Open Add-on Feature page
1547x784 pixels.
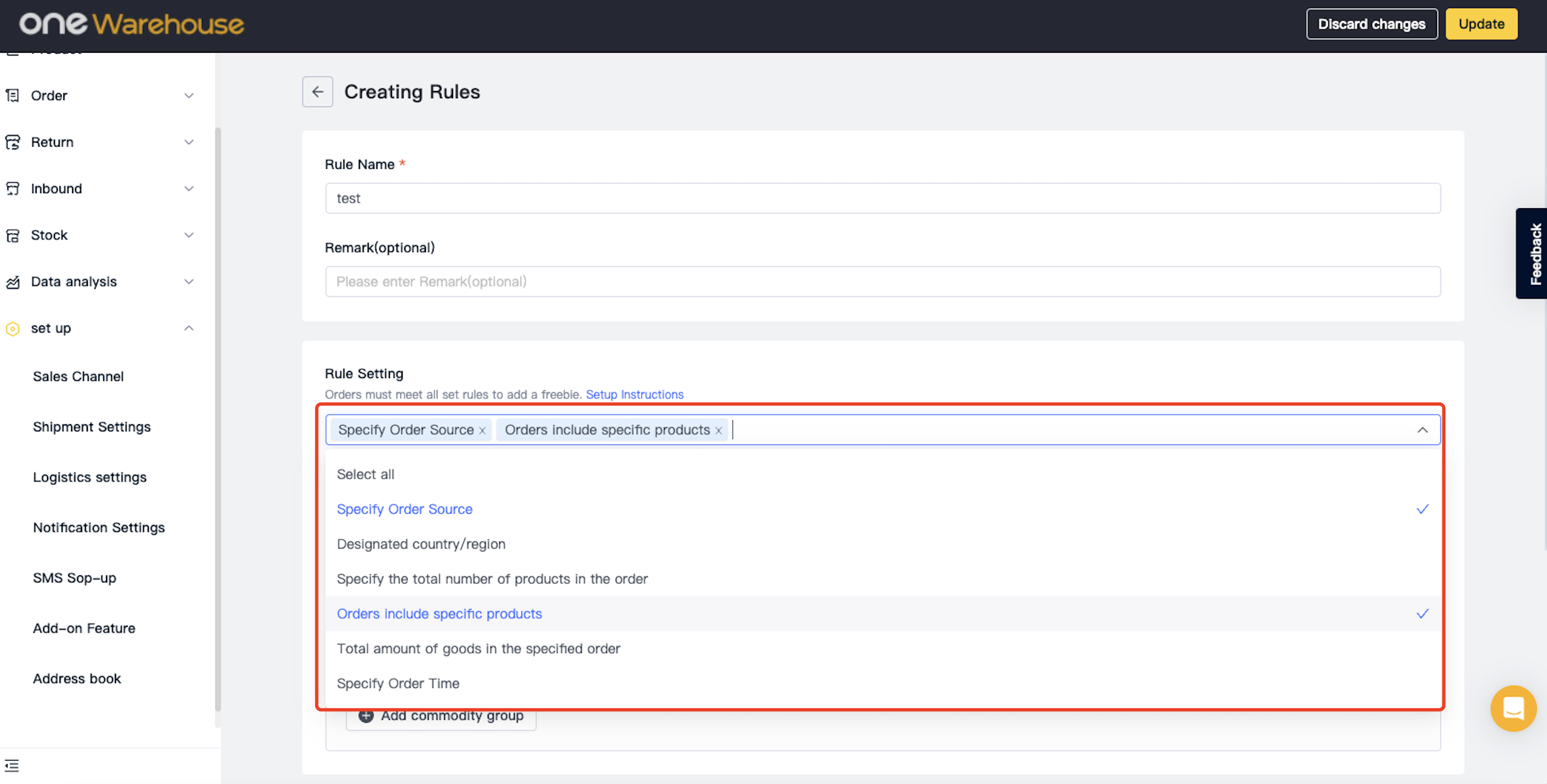84,629
